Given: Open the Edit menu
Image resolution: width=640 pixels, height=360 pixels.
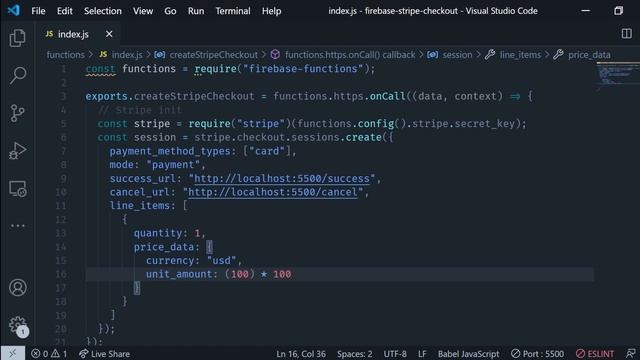Looking at the screenshot, I should (x=64, y=11).
